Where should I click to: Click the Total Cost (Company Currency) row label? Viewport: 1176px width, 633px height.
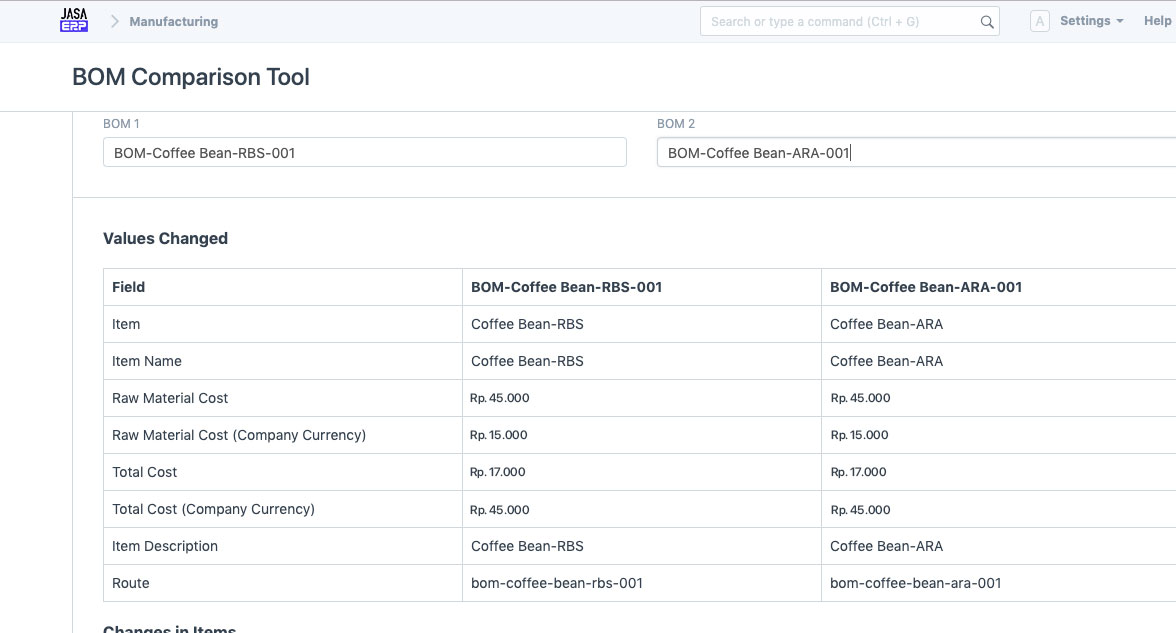tap(213, 509)
